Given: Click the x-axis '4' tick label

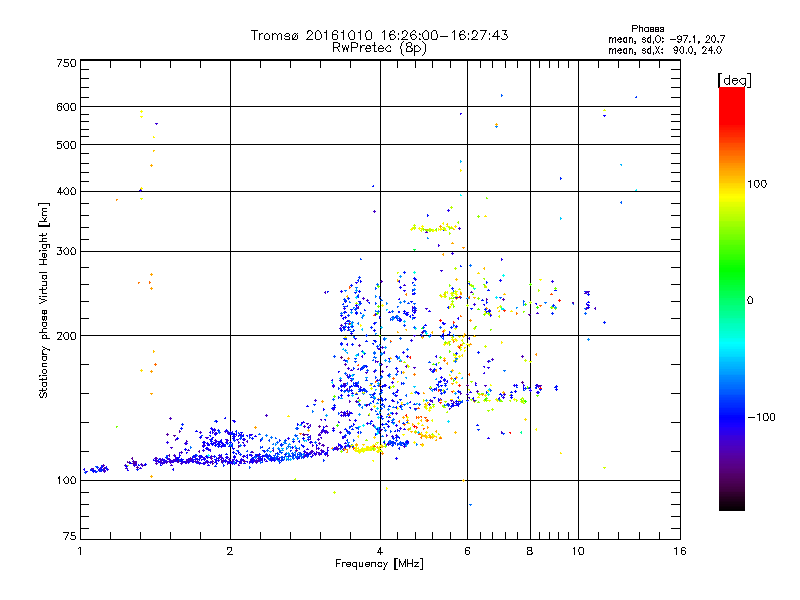Looking at the screenshot, I should 380,551.
